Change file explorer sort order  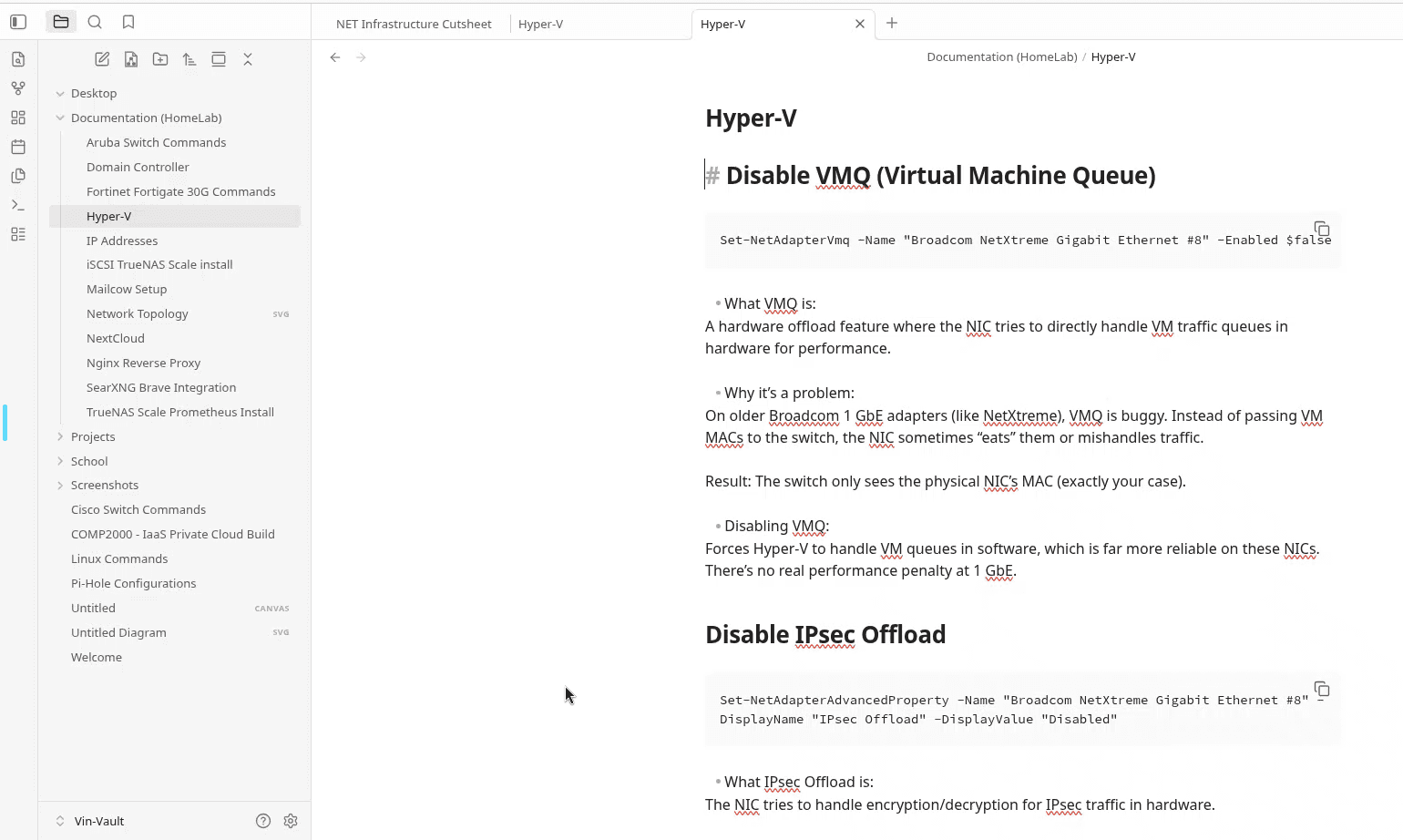[x=189, y=59]
